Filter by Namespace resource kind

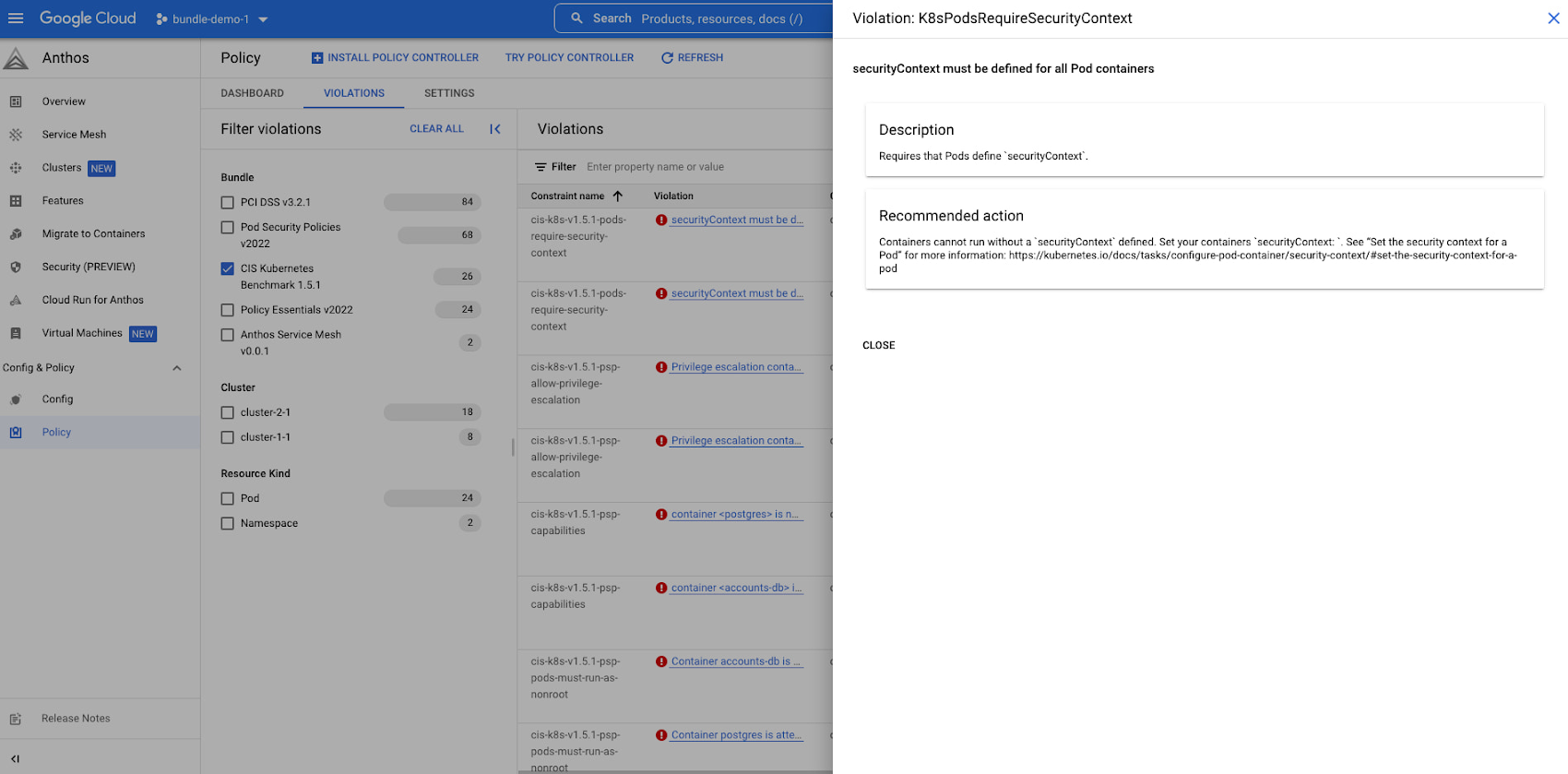228,523
